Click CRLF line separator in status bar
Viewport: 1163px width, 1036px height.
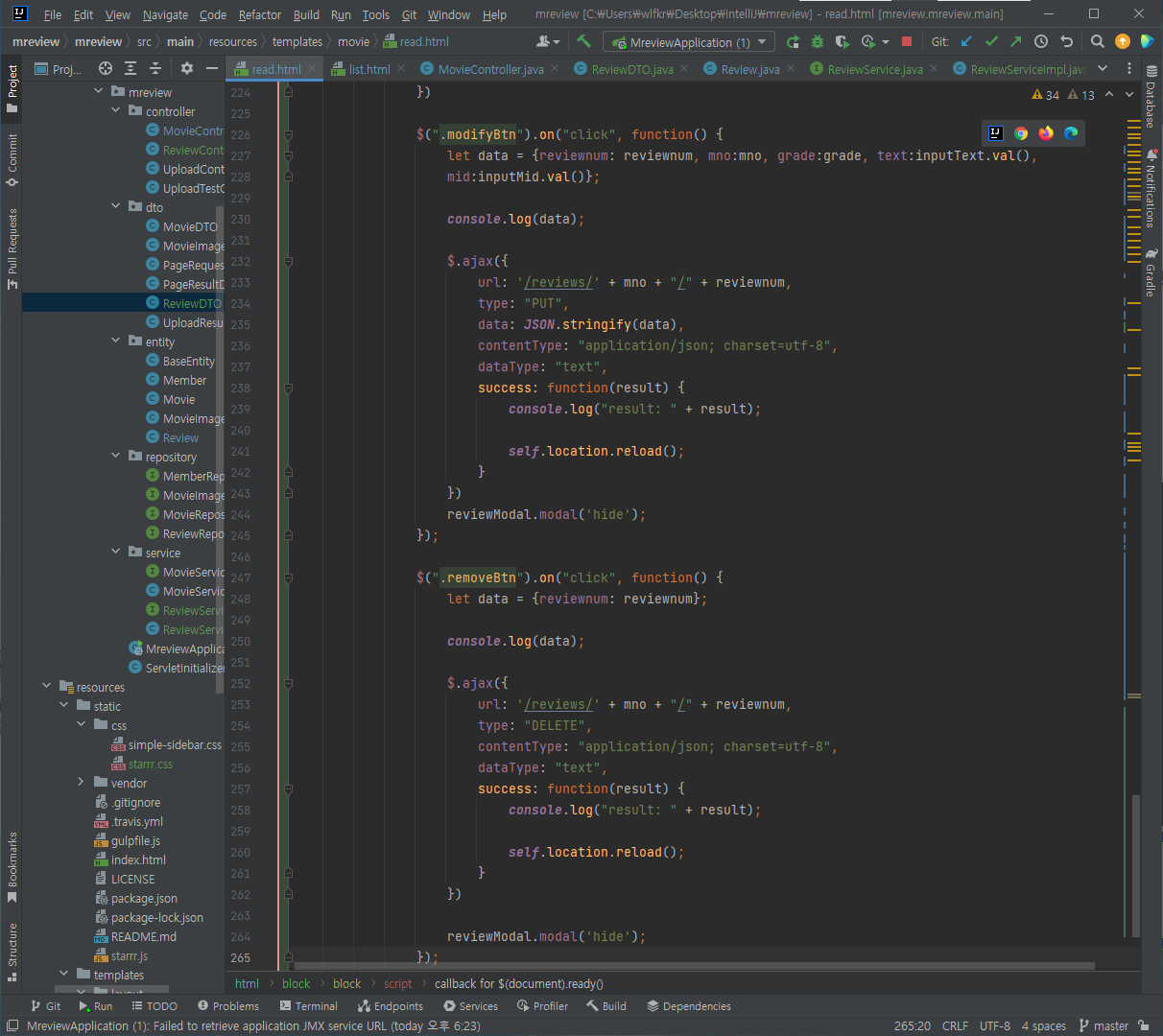(x=955, y=1025)
